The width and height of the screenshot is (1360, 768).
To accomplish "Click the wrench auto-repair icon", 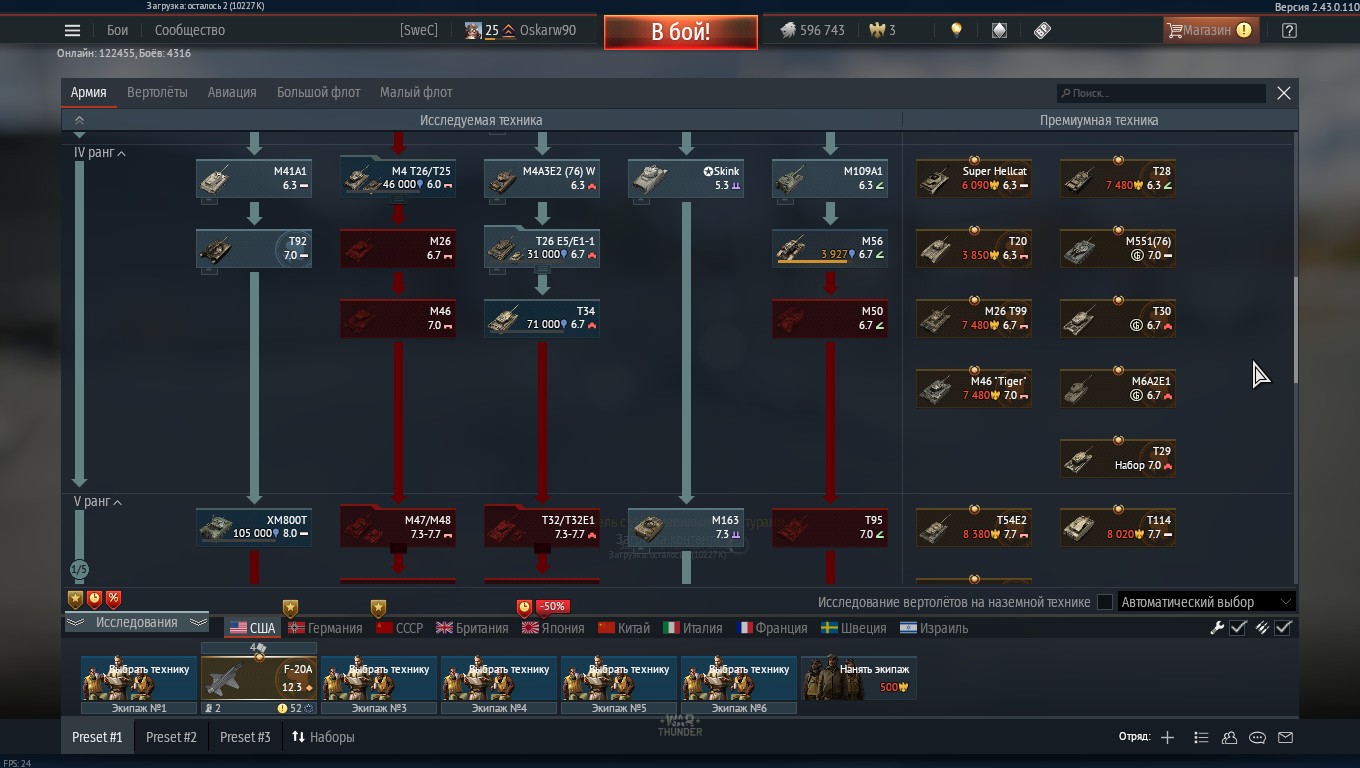I will coord(1217,628).
